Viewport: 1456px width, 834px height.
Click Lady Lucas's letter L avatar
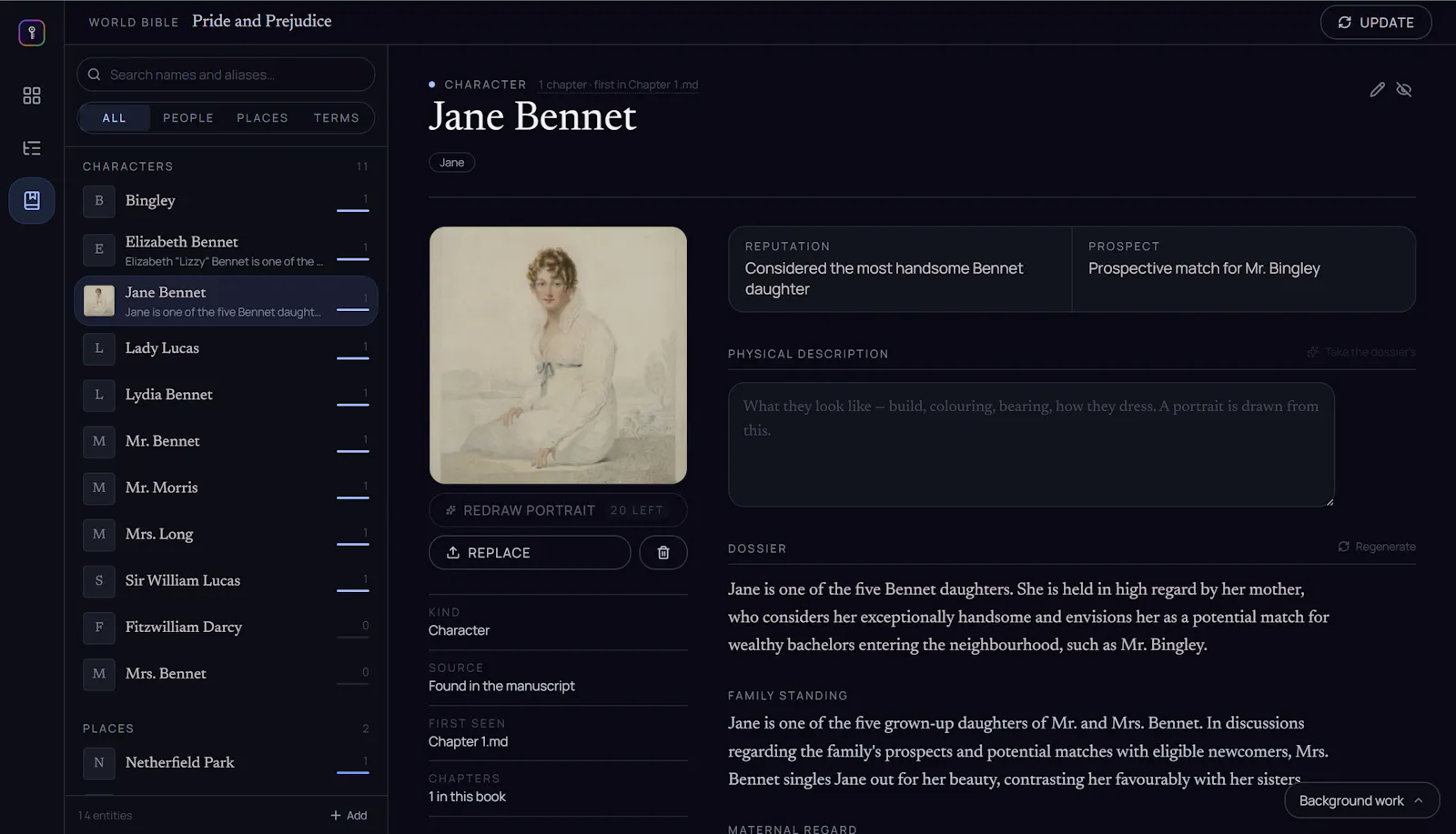point(99,348)
